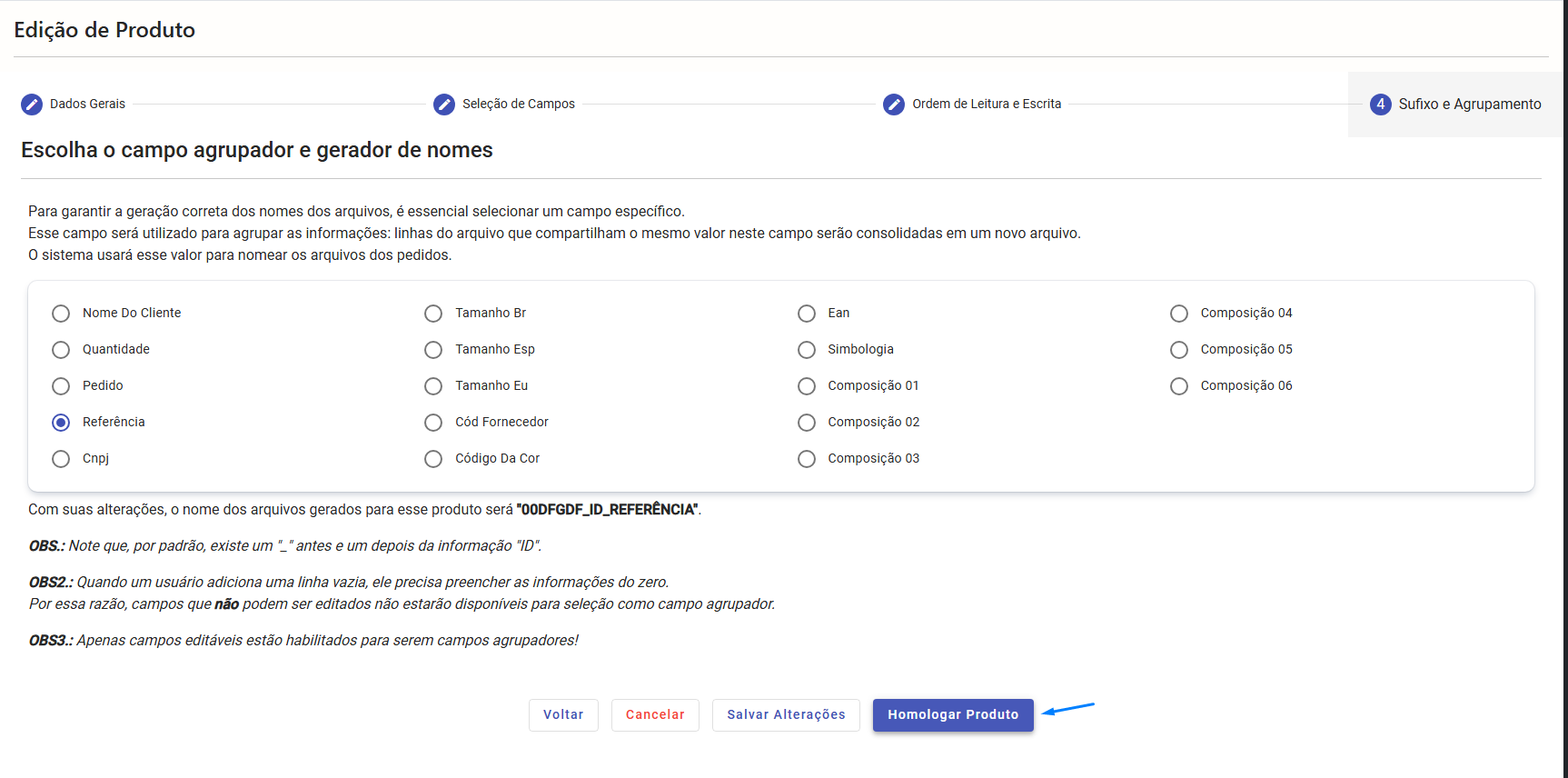Viewport: 1568px width, 778px height.
Task: Click Salvar Alterações button
Action: tap(786, 715)
